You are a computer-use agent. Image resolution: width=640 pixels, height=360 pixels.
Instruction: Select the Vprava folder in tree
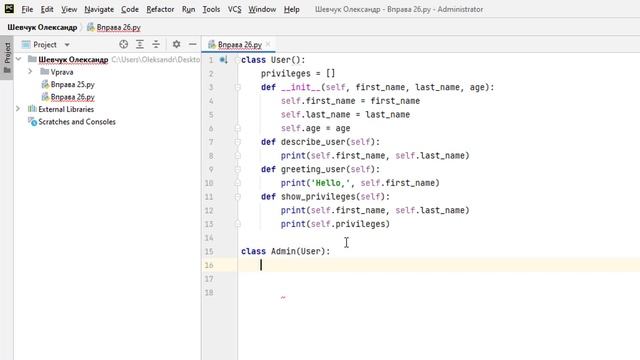62,72
